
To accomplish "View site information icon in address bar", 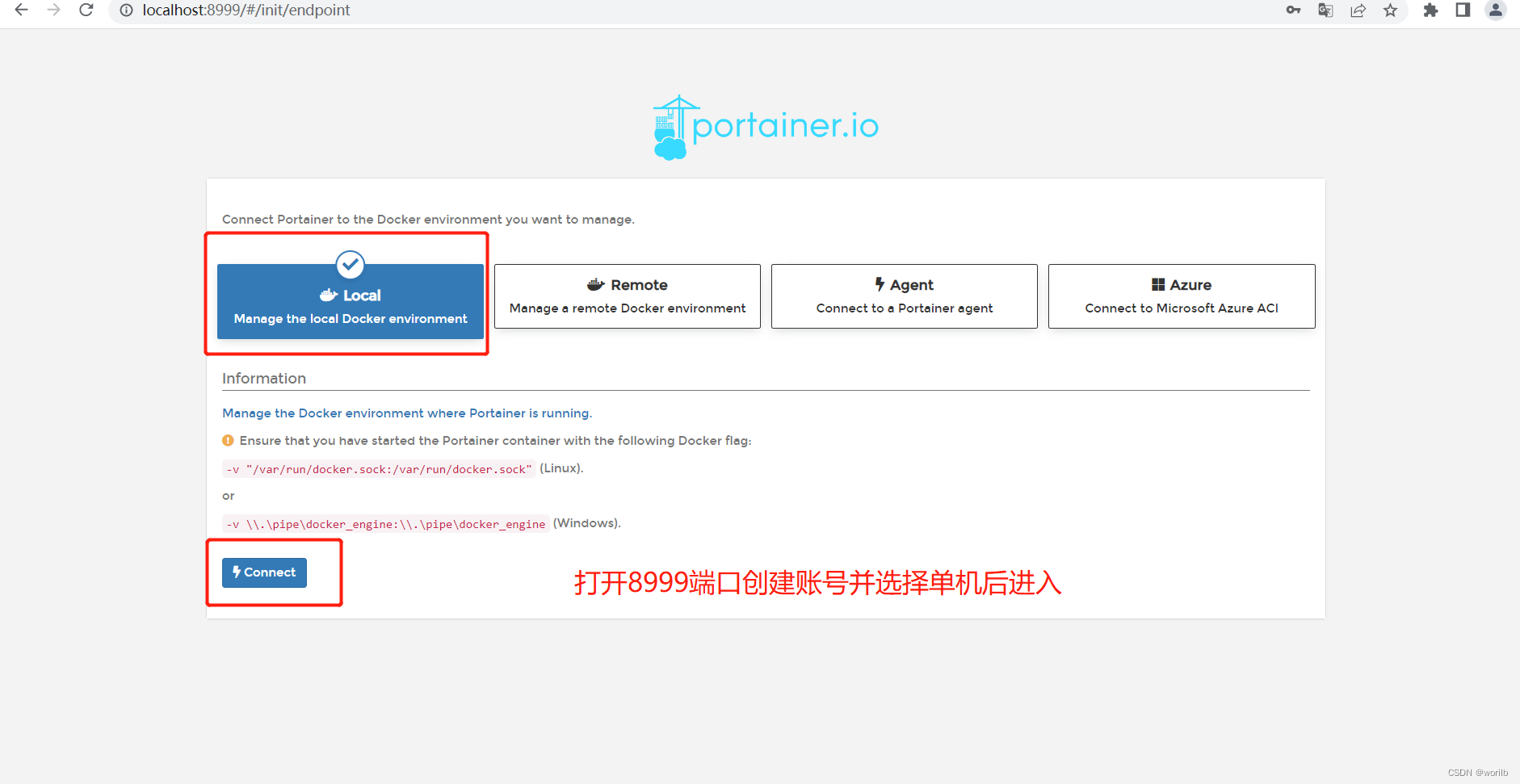I will (x=127, y=10).
